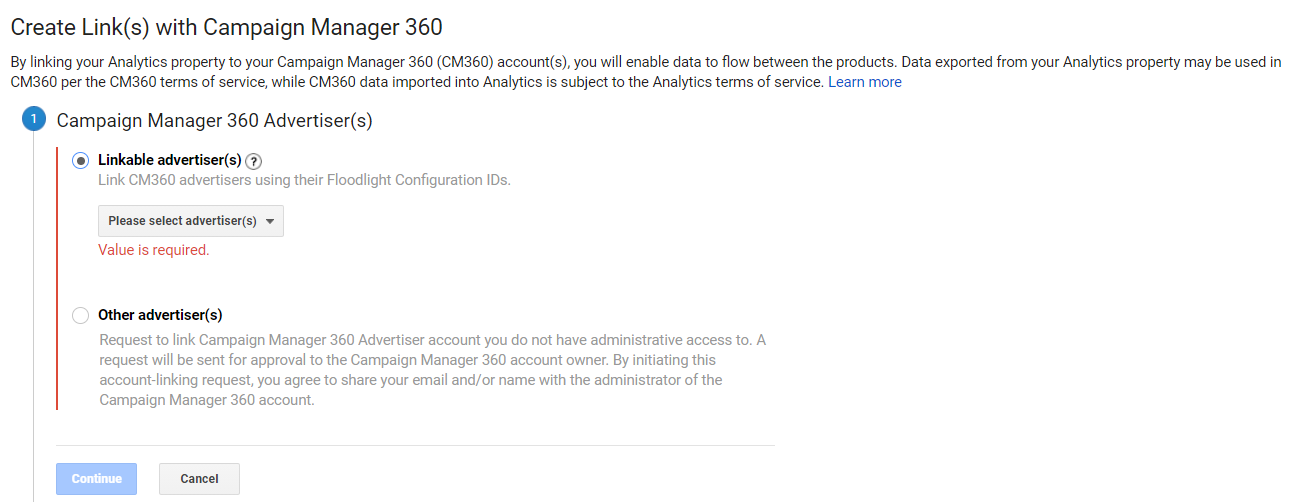1304x502 pixels.
Task: Click the Floodlight Configuration IDs description text
Action: point(304,180)
